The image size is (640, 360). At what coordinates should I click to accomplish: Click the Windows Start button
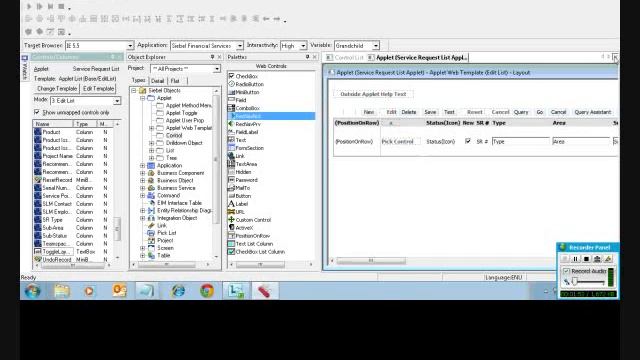33,291
